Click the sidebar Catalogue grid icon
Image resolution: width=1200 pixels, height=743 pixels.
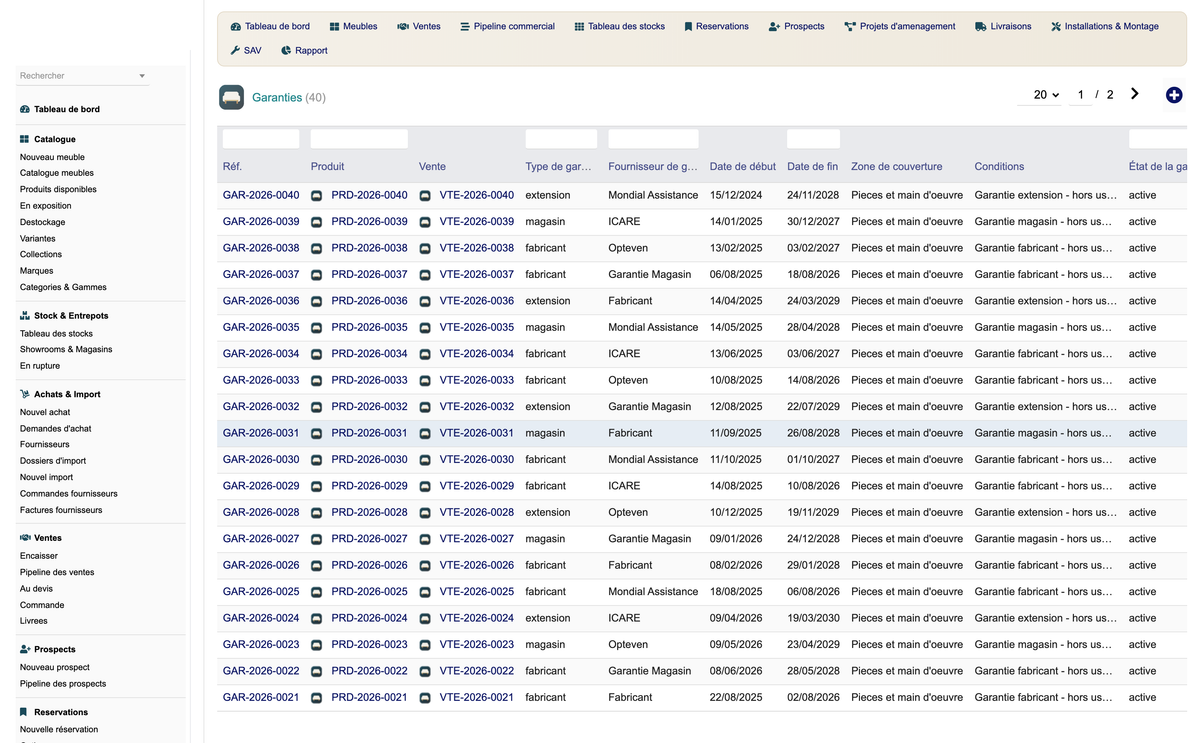(25, 139)
